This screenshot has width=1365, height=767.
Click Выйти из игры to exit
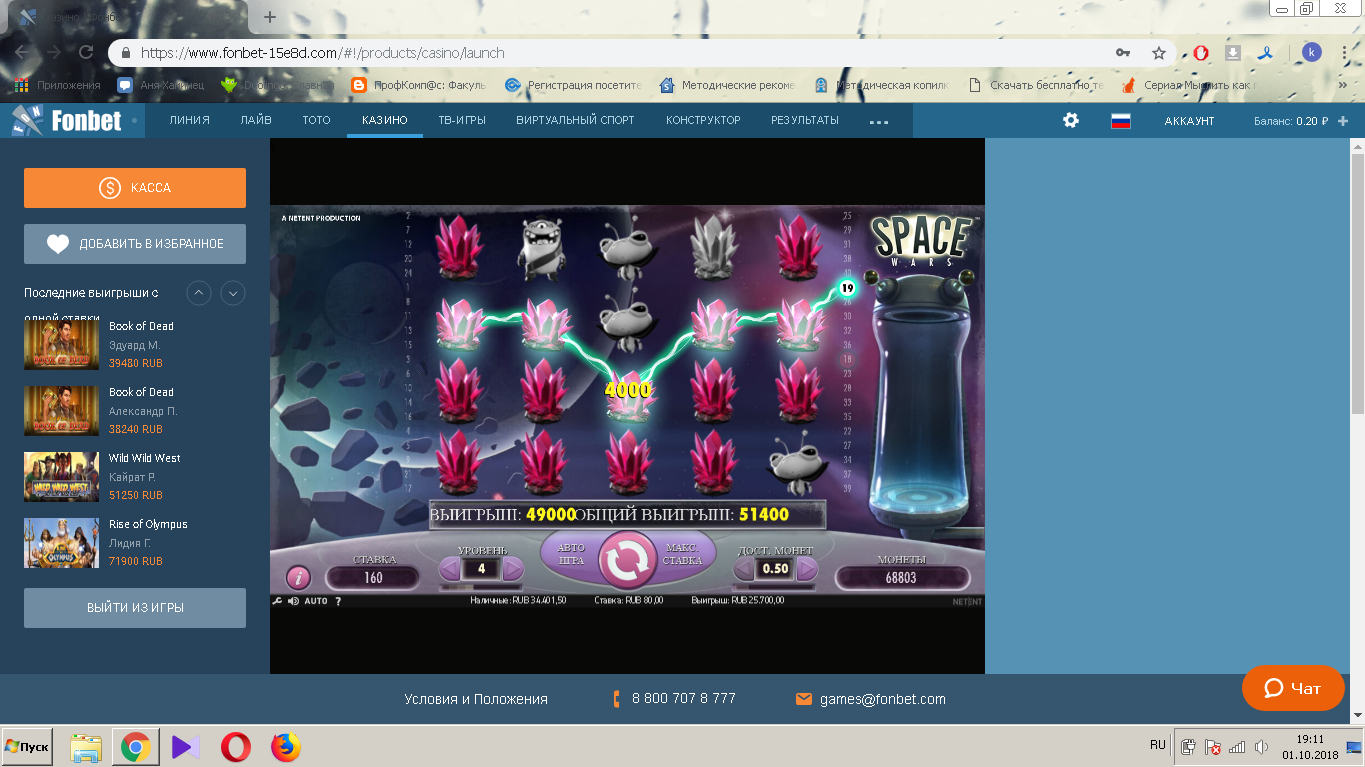(135, 608)
